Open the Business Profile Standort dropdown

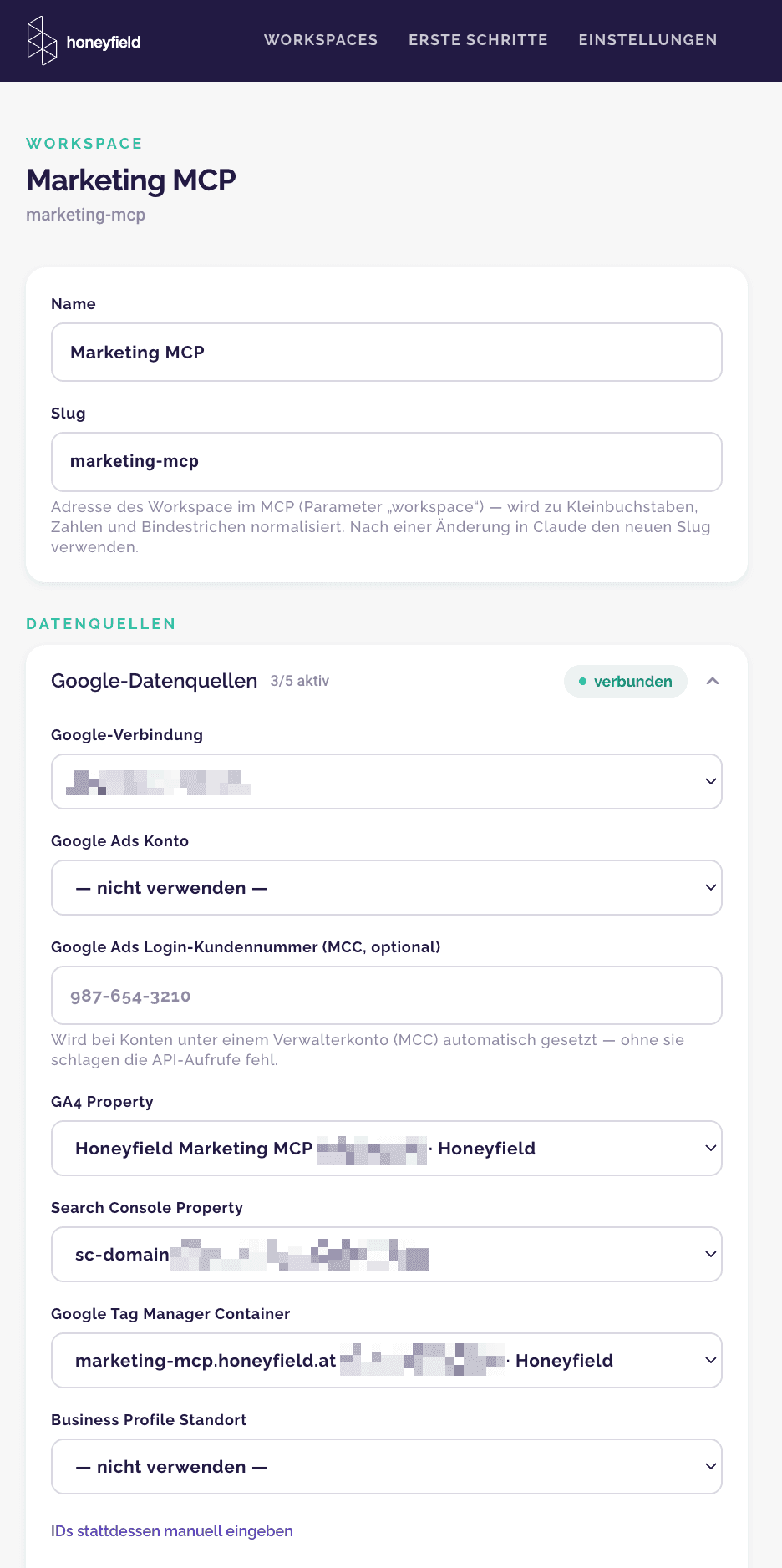(x=387, y=1467)
